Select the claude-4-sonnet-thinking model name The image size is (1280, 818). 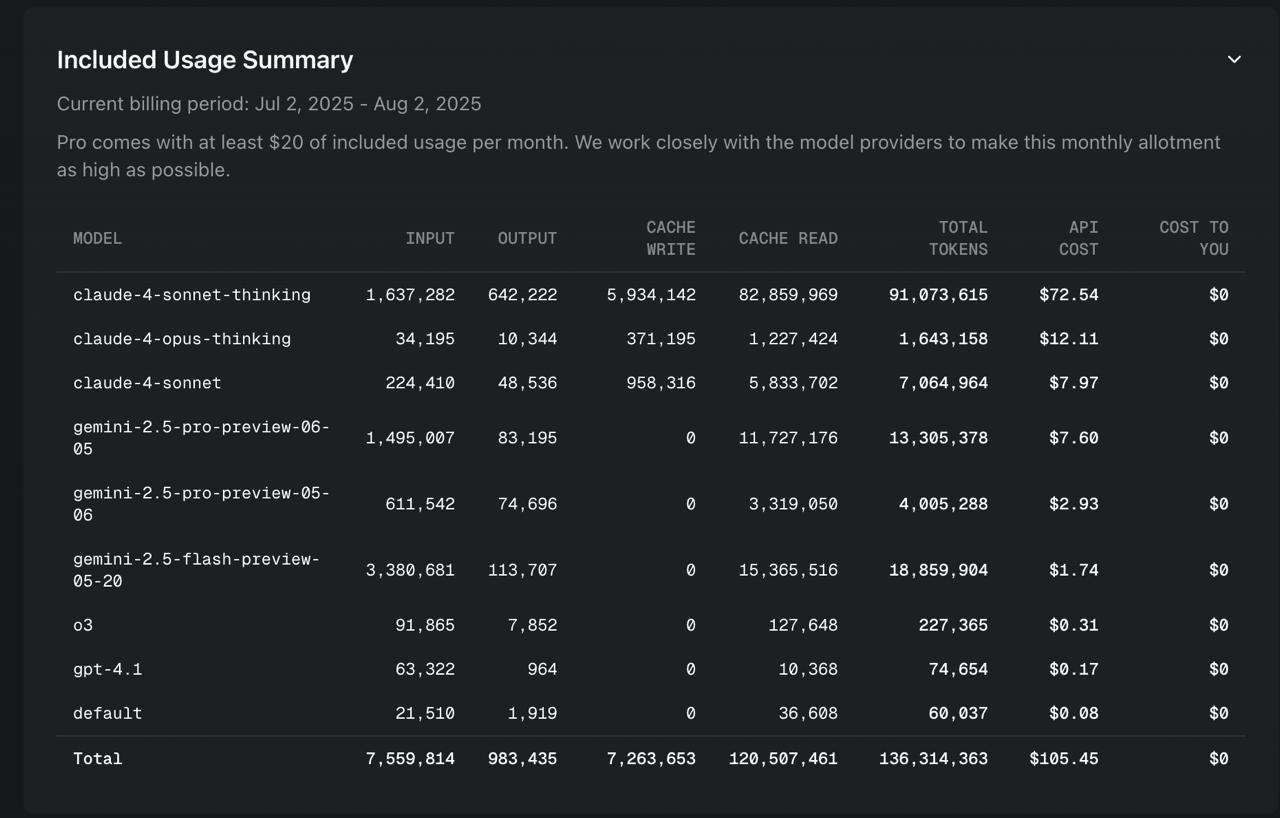click(x=192, y=295)
